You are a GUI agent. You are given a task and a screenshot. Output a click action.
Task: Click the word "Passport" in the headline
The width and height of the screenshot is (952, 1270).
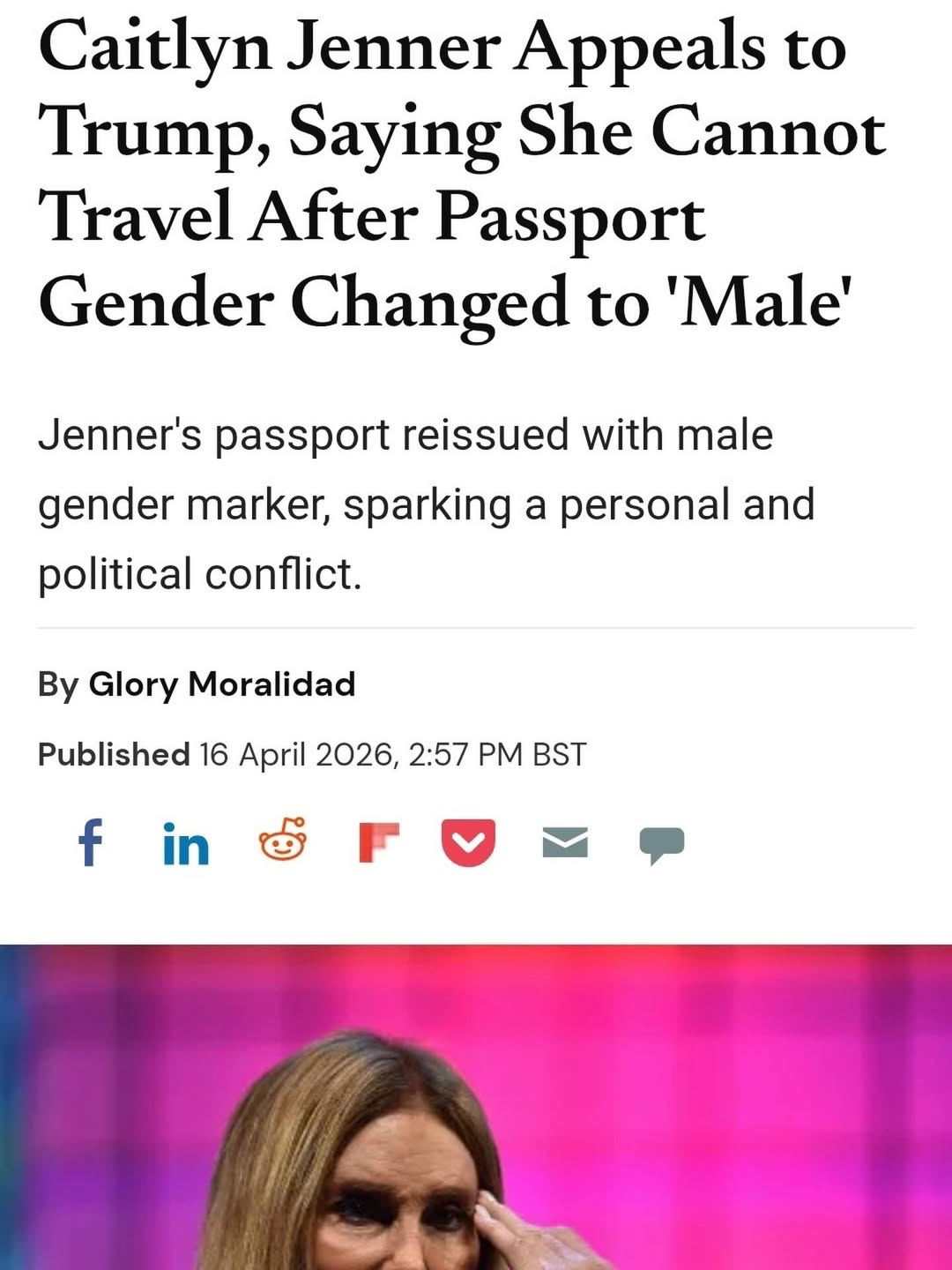pyautogui.click(x=569, y=219)
